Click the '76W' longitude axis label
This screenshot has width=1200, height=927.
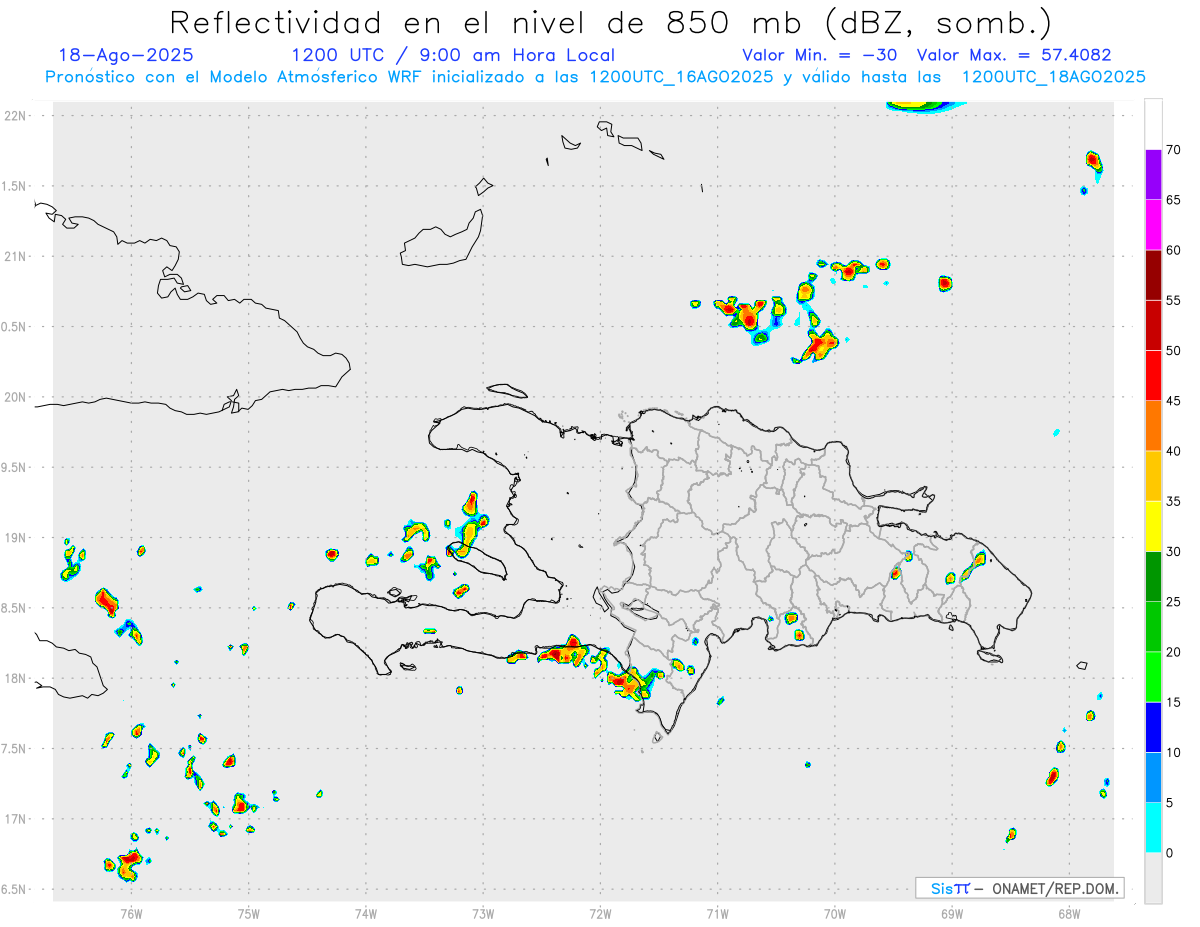coord(131,913)
